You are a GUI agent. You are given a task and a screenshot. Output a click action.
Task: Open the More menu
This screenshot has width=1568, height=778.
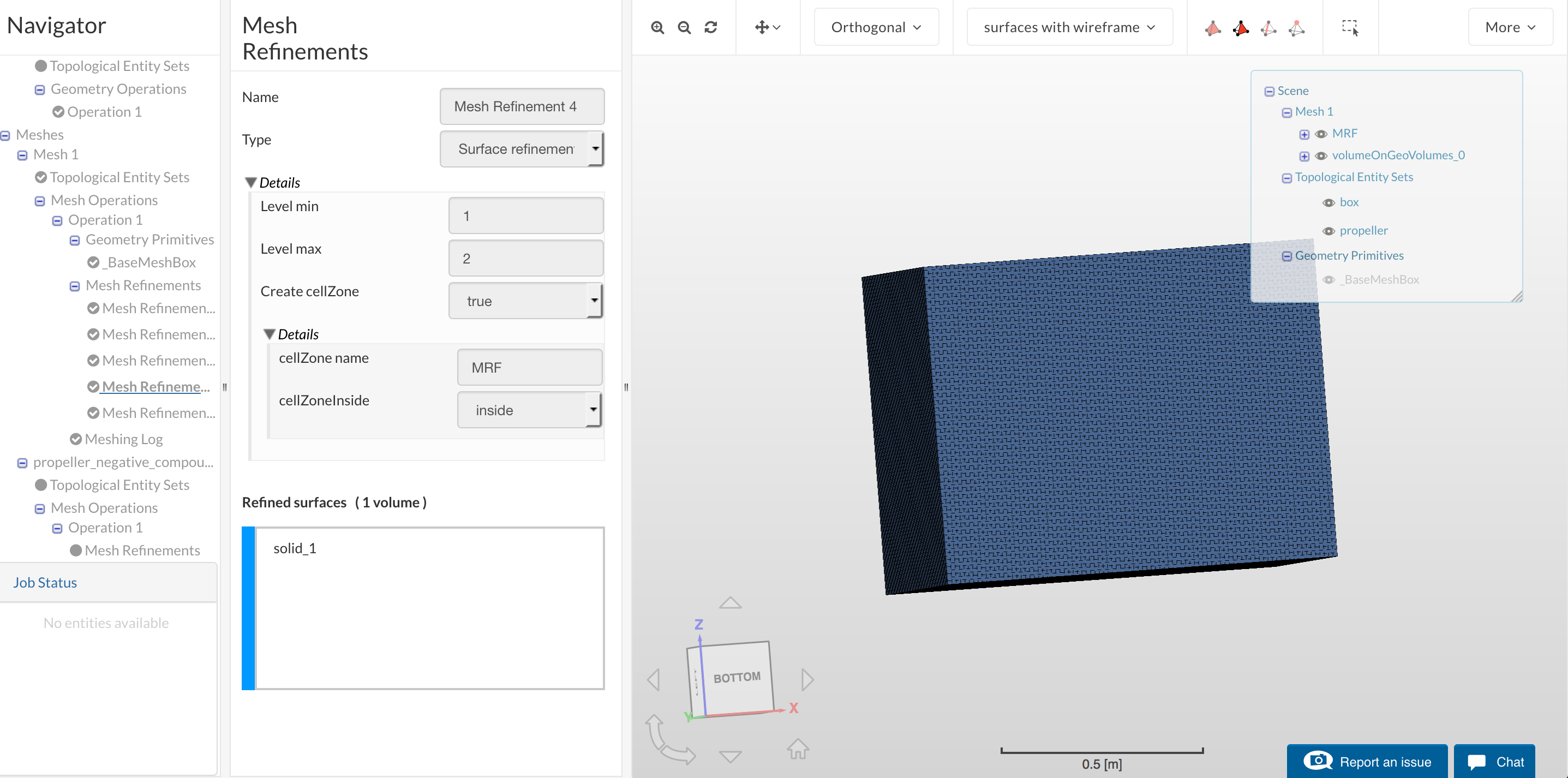coord(1510,27)
